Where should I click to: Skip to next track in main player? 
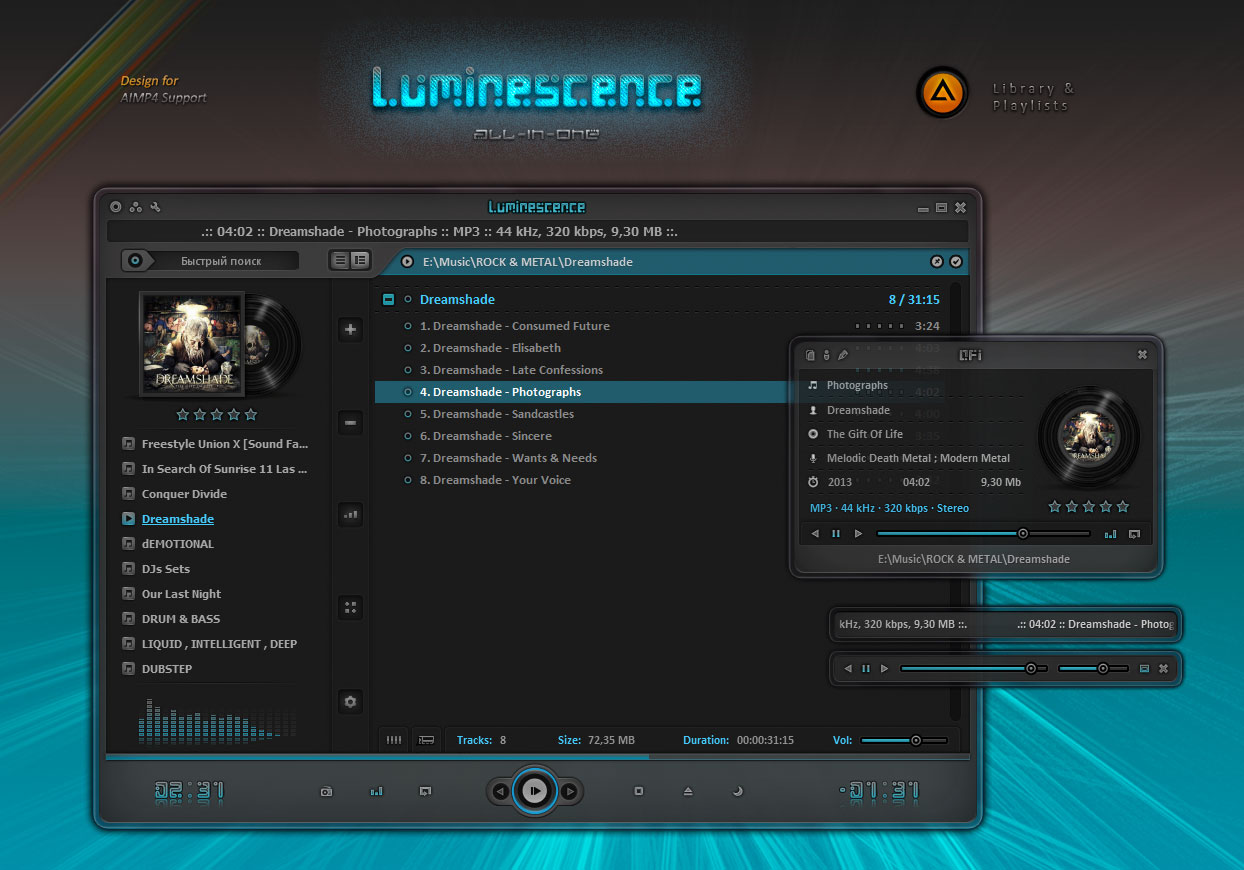tap(570, 792)
